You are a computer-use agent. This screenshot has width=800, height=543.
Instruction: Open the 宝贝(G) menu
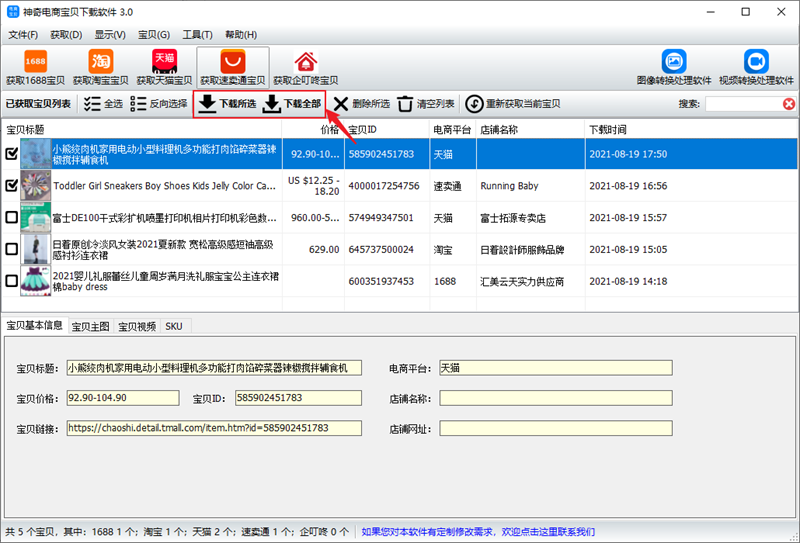click(154, 35)
